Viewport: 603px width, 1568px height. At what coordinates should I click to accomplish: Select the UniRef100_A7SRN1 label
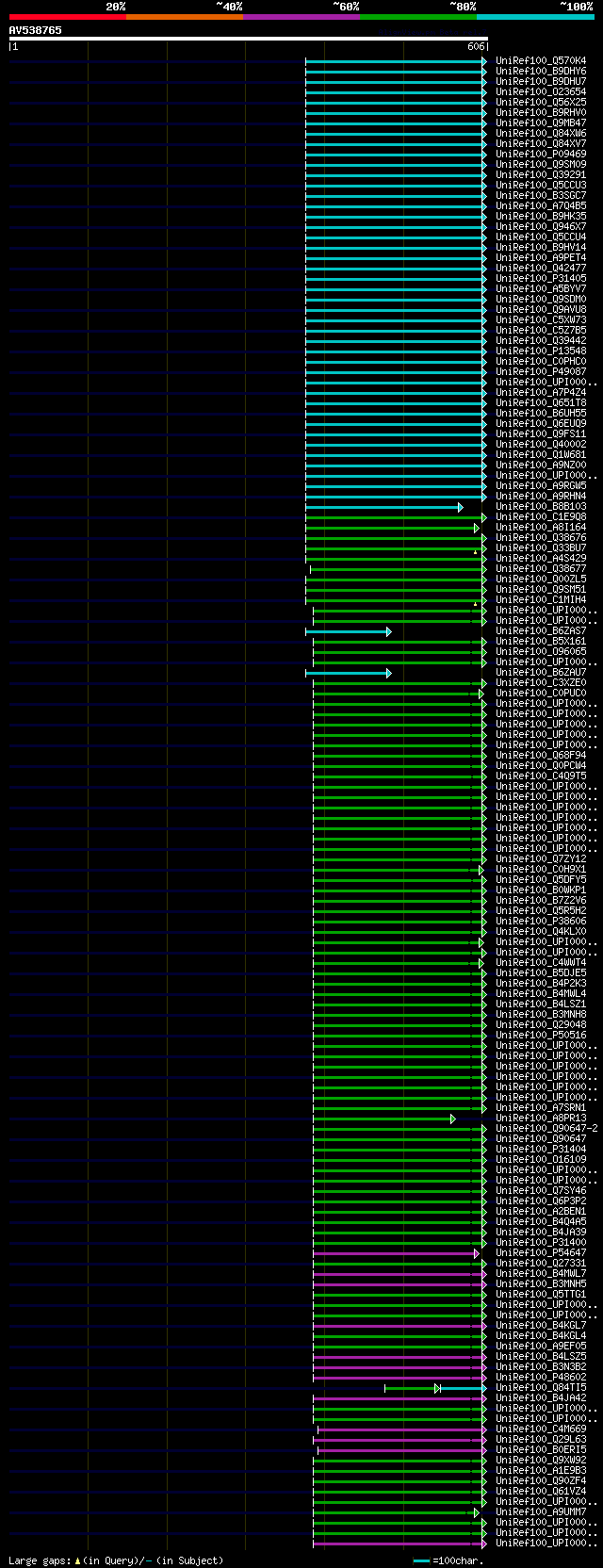[541, 1108]
